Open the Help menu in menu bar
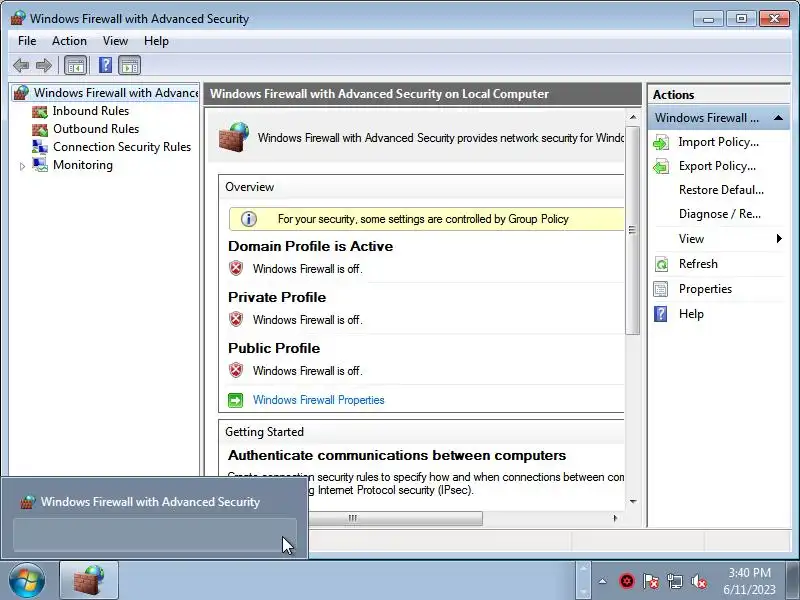The width and height of the screenshot is (800, 600). (x=156, y=41)
